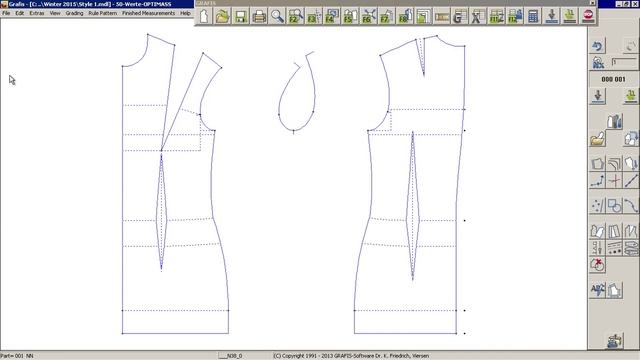This screenshot has width=640, height=360.
Task: Select the polygon outline tool in side panel
Action: click(598, 164)
